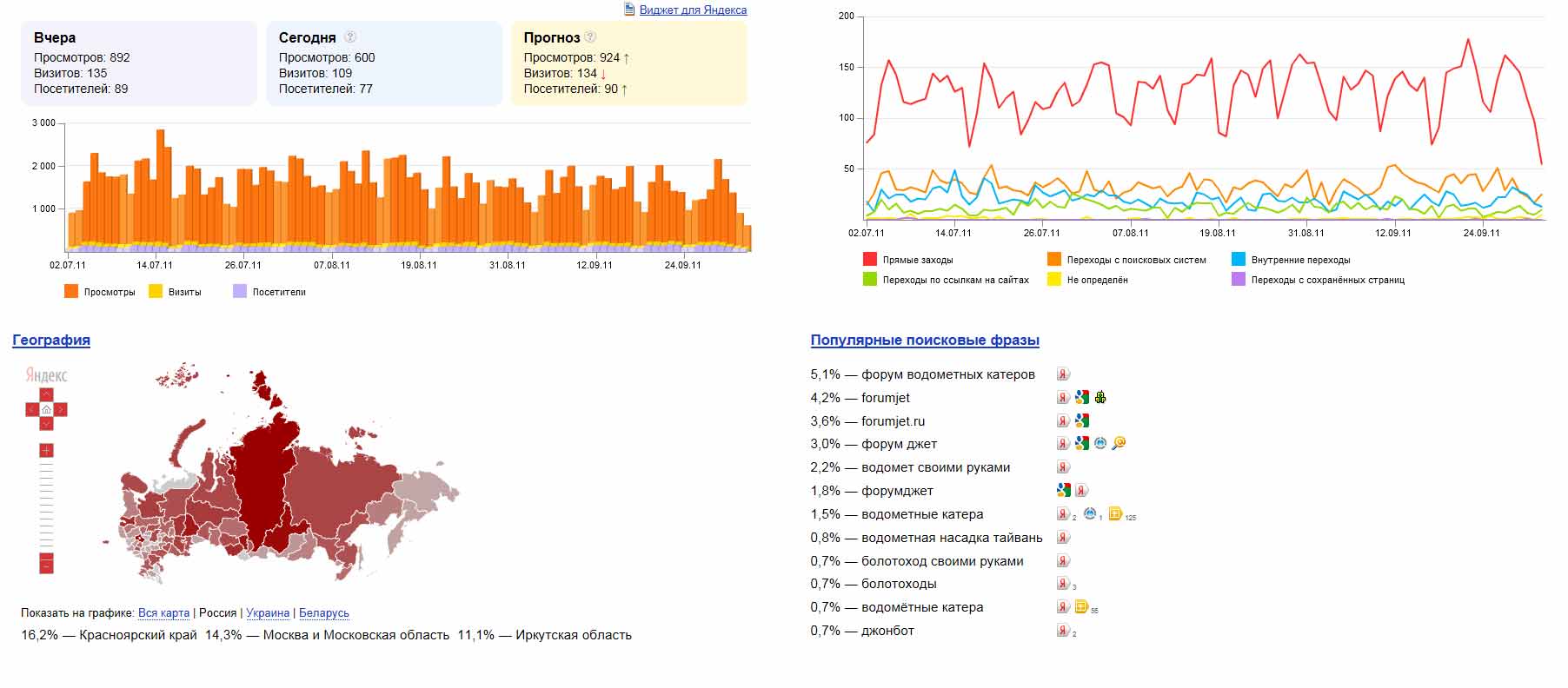Switch map view to 'Украина'

268,613
